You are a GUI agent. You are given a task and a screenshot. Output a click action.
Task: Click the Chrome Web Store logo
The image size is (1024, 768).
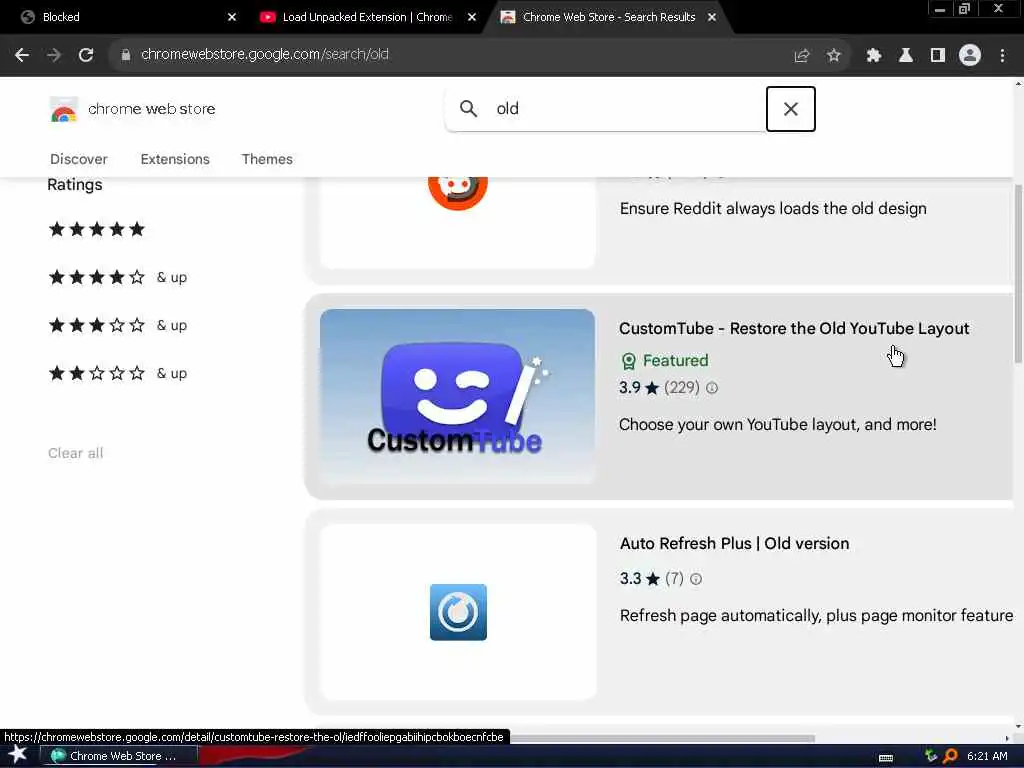pyautogui.click(x=63, y=109)
